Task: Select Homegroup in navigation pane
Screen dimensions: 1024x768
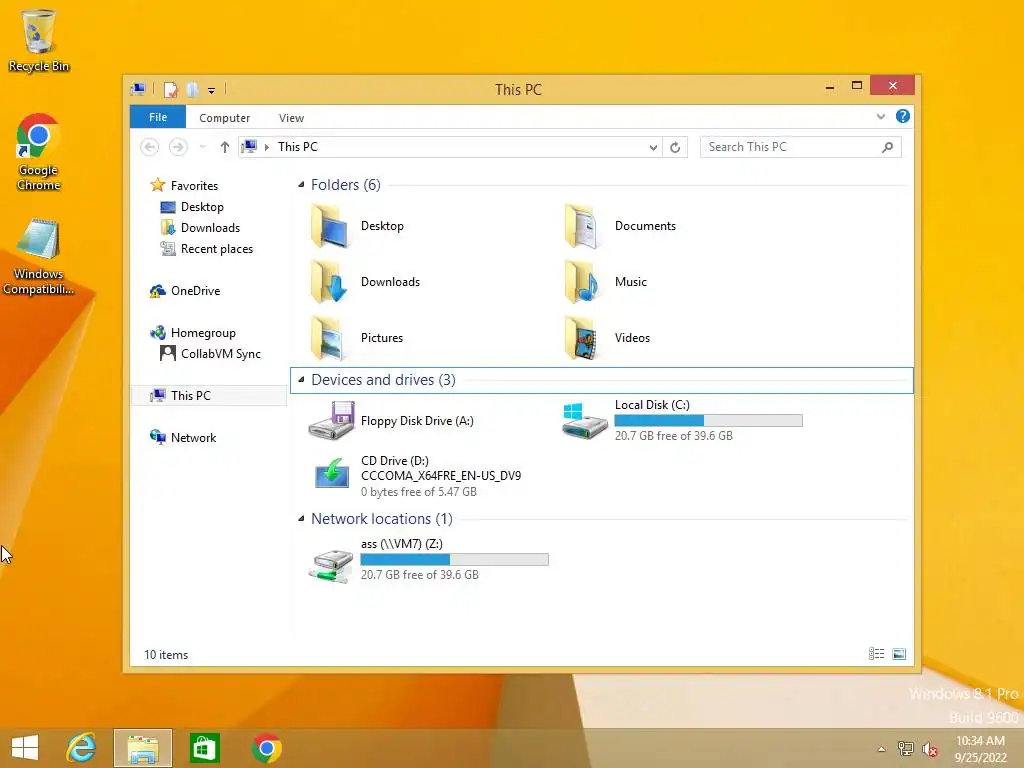Action: click(x=193, y=333)
